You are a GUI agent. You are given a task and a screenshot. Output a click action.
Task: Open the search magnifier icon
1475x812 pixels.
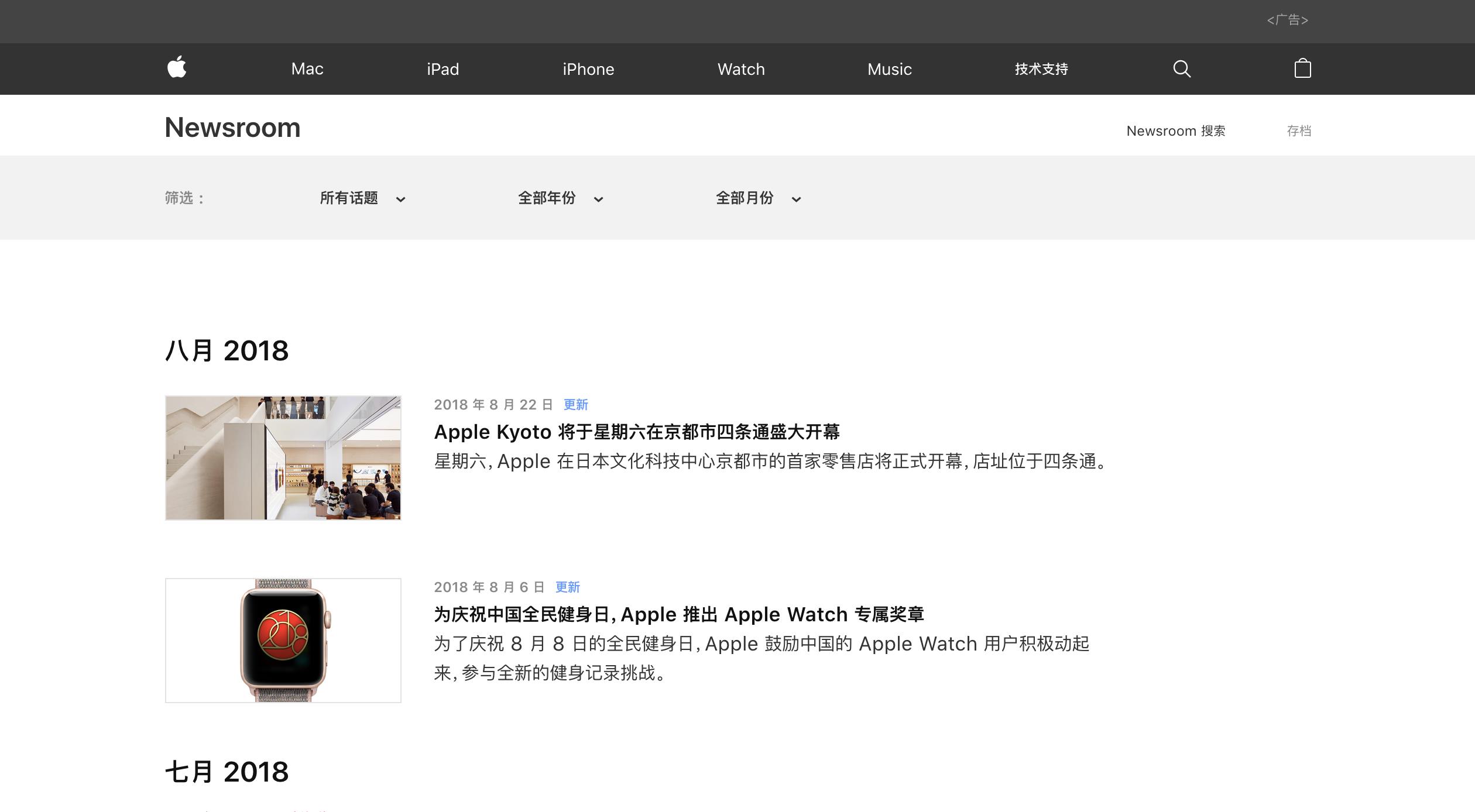tap(1182, 69)
